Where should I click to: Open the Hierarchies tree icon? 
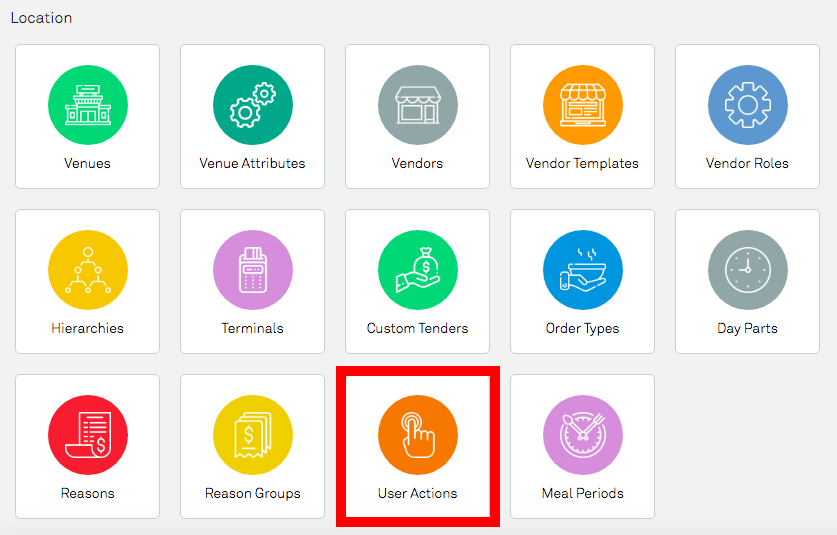pos(88,270)
